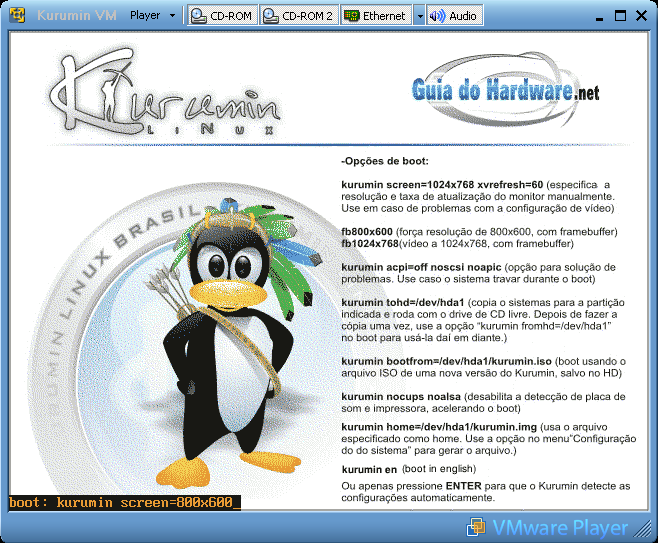Close the VMware Player window
The width and height of the screenshot is (658, 543).
click(641, 16)
